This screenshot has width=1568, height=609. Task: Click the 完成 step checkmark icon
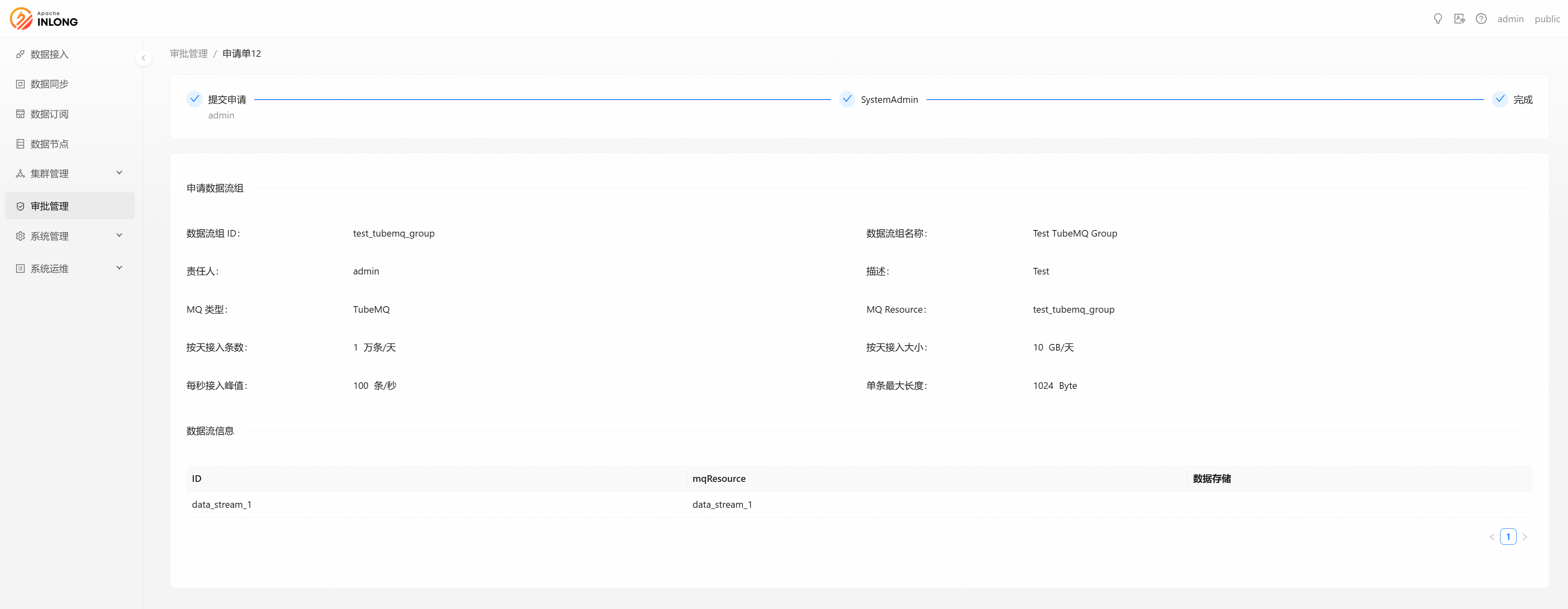[1500, 99]
